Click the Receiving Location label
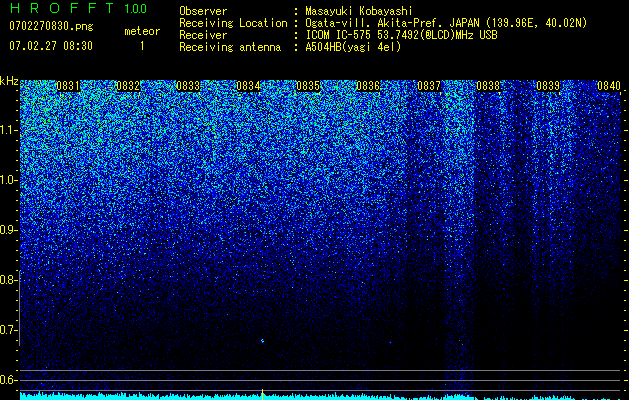The image size is (629, 400). (233, 23)
